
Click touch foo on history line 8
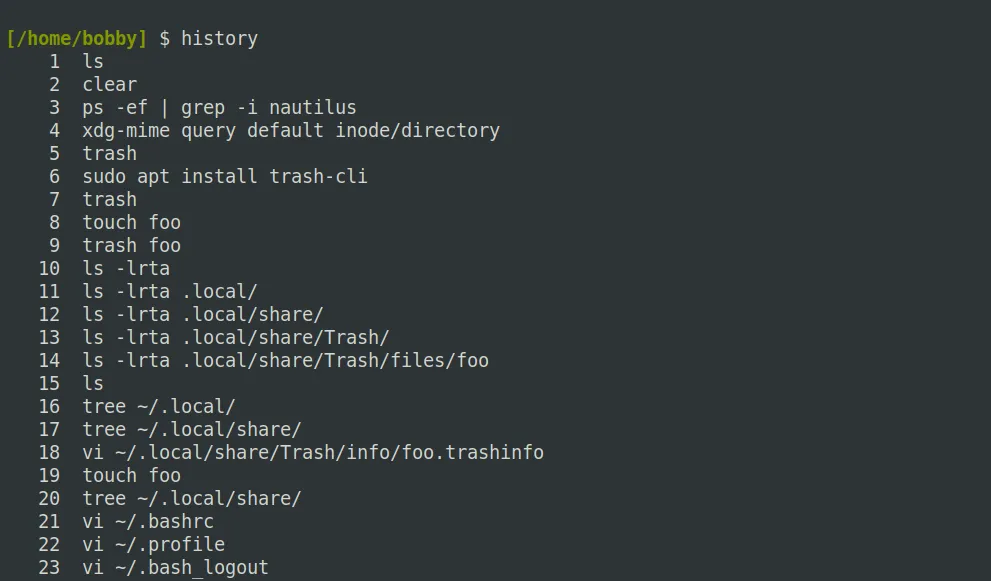pos(131,223)
